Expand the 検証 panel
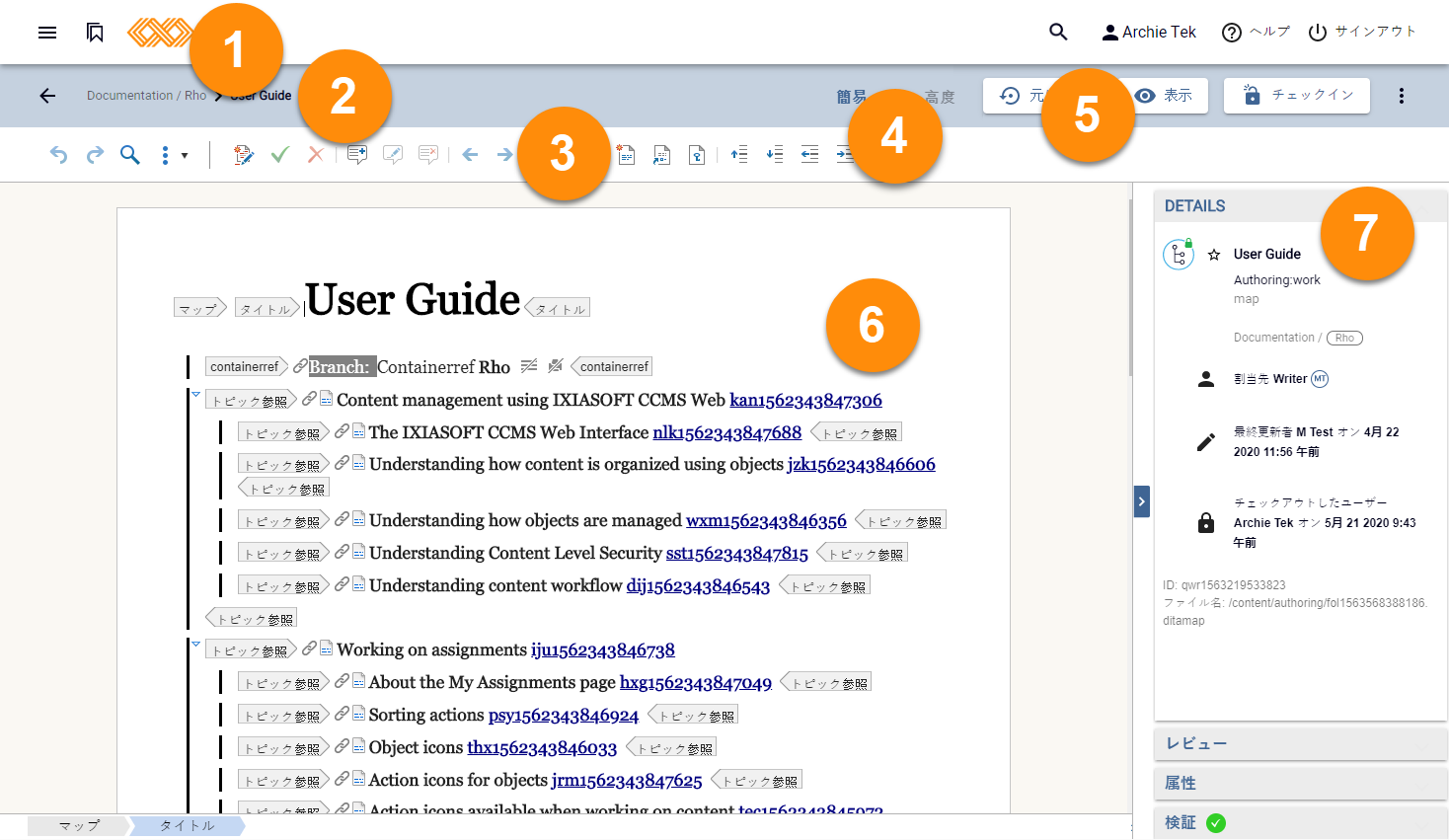Screen dimensions: 1449x840 pos(1300,822)
